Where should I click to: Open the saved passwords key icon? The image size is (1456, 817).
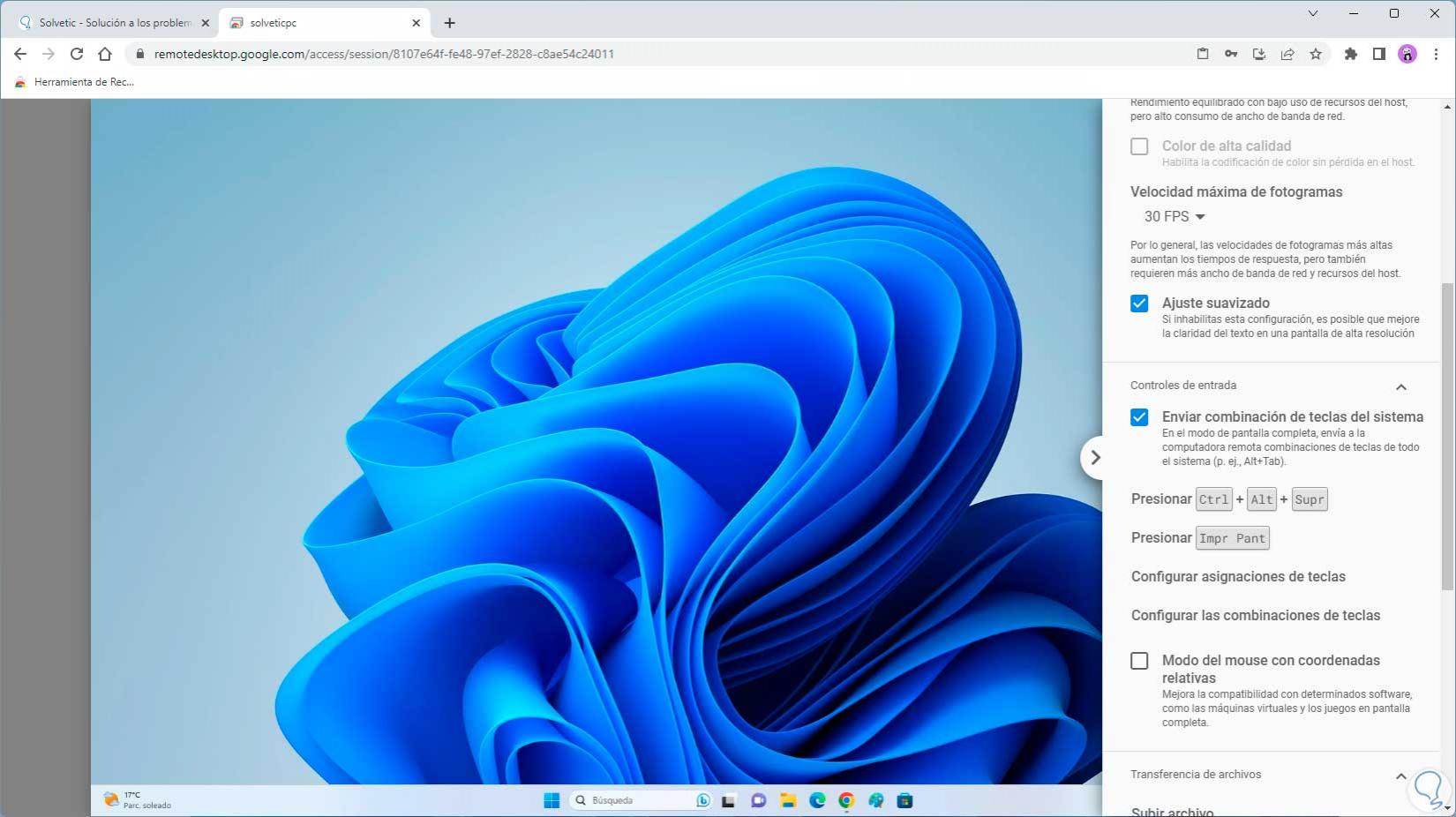click(x=1231, y=54)
